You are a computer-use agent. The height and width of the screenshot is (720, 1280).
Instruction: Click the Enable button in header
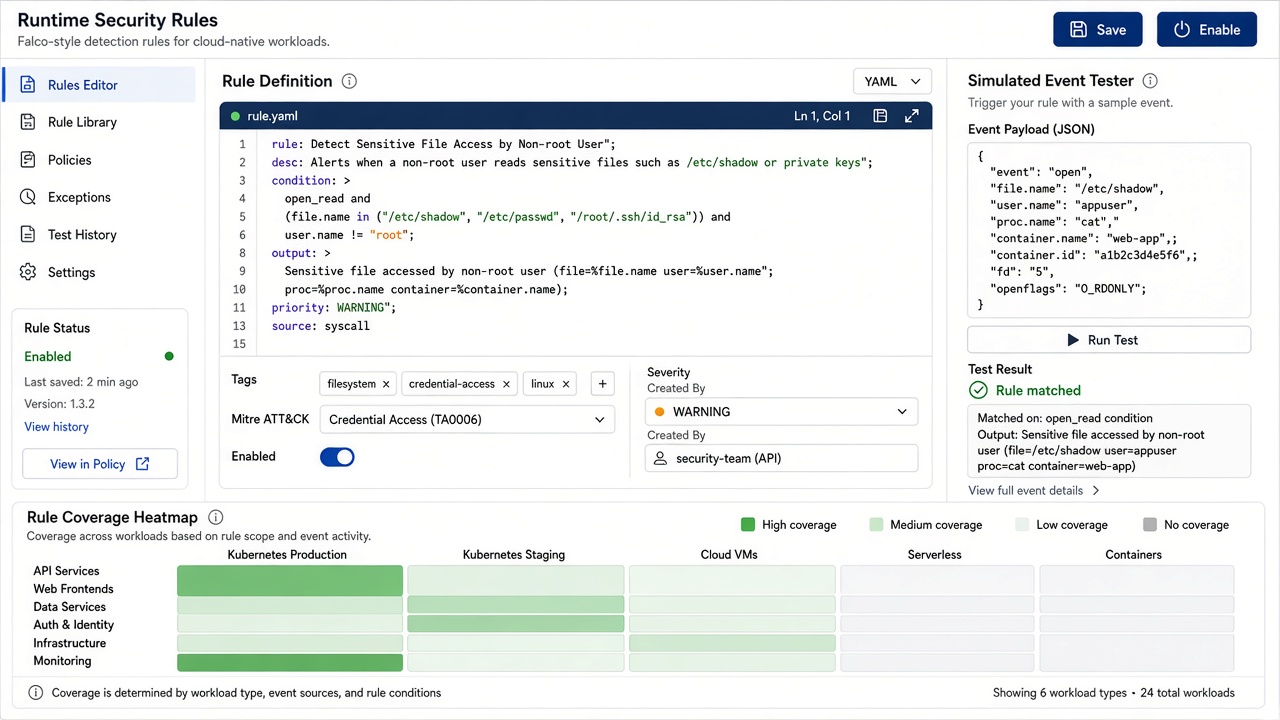(1206, 30)
